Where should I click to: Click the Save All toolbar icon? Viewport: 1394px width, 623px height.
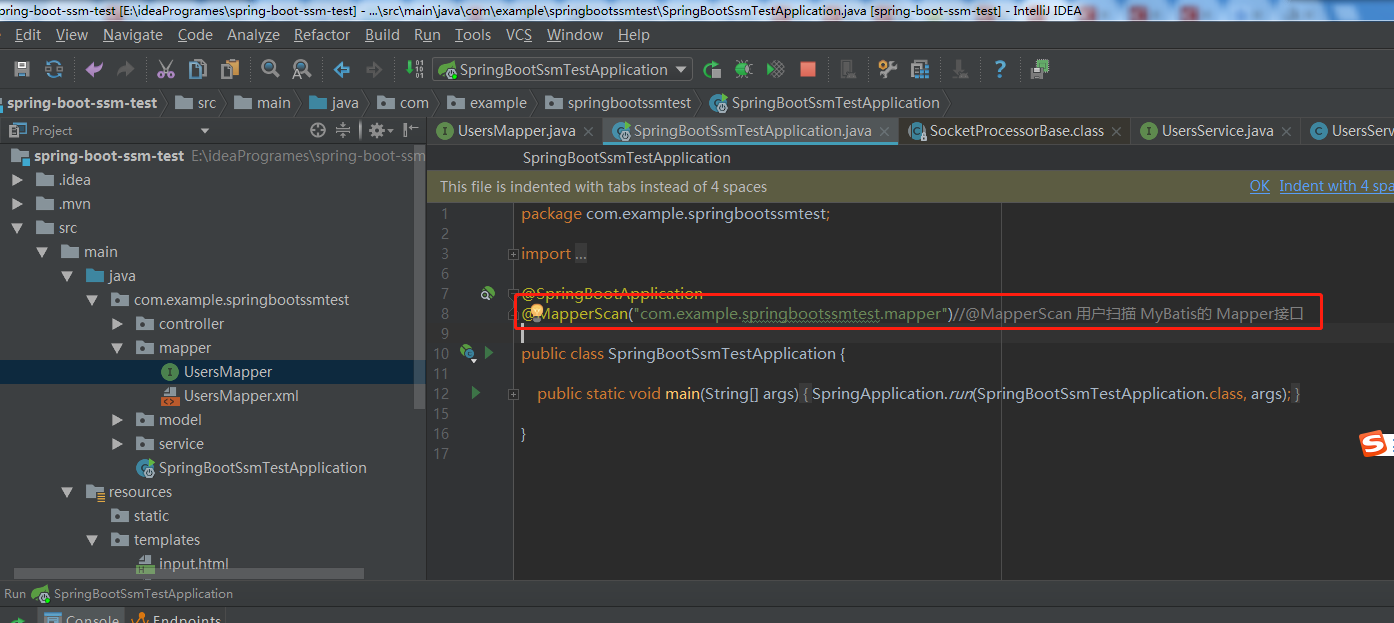[22, 69]
